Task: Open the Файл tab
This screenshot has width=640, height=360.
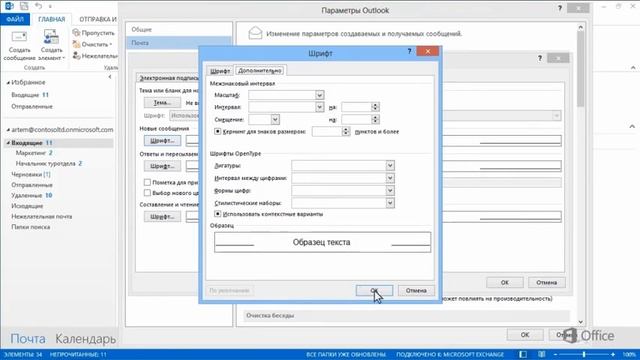Action: click(15, 19)
